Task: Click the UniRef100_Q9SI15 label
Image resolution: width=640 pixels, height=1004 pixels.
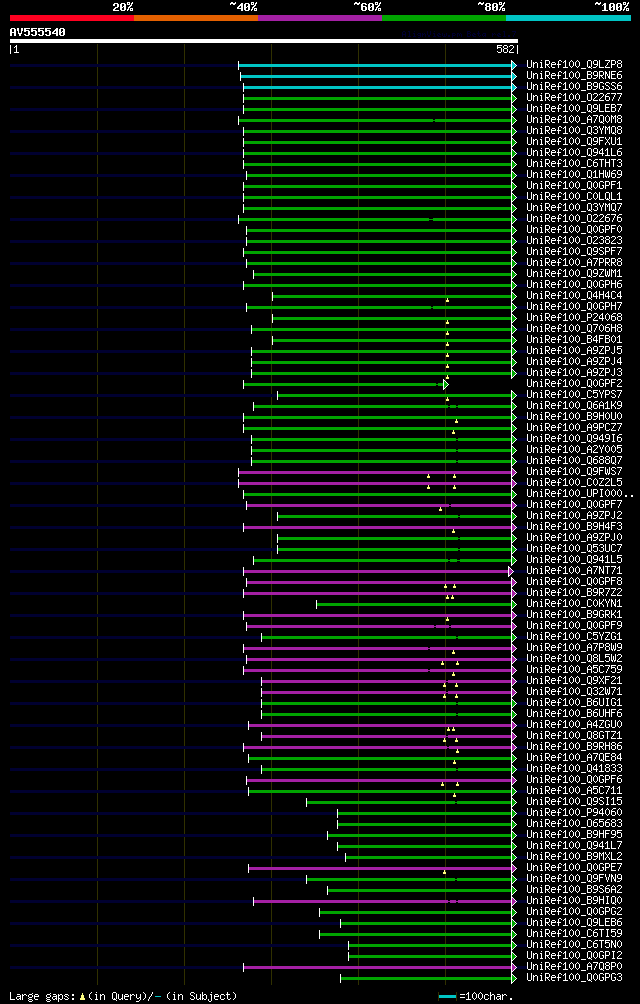Action: [574, 801]
